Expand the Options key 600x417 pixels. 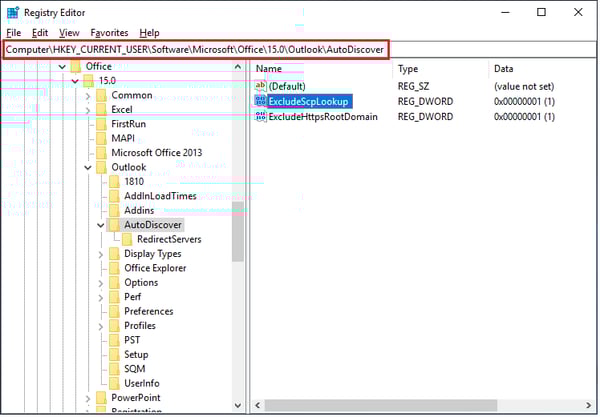pos(101,283)
